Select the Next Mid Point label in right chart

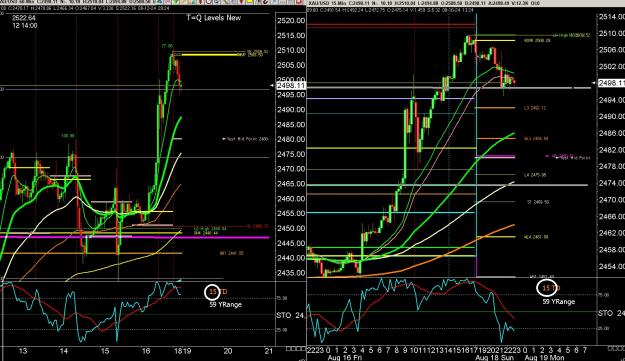pyautogui.click(x=572, y=158)
